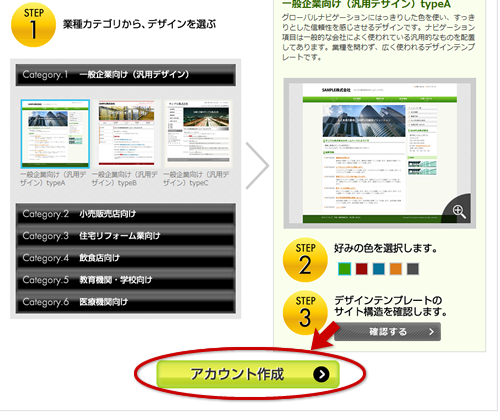Select typeC design thumbnail
500x420 pixels.
tap(199, 133)
